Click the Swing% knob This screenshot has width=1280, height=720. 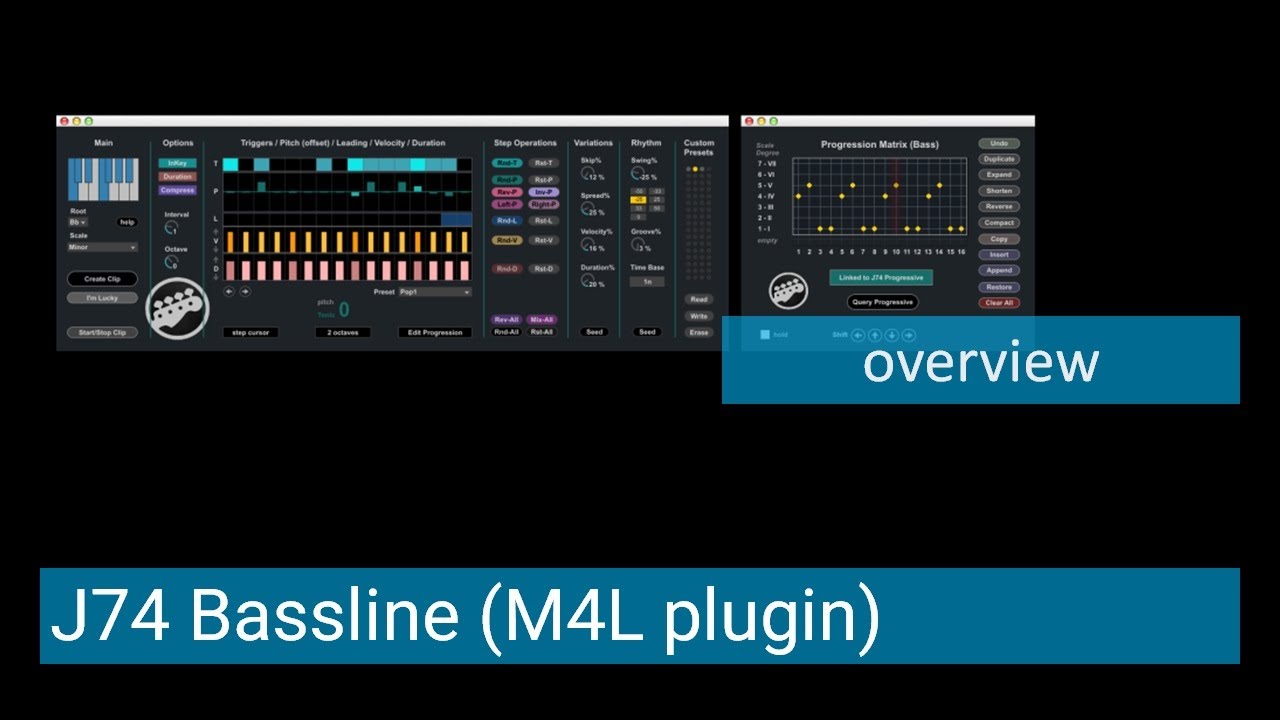coord(637,173)
